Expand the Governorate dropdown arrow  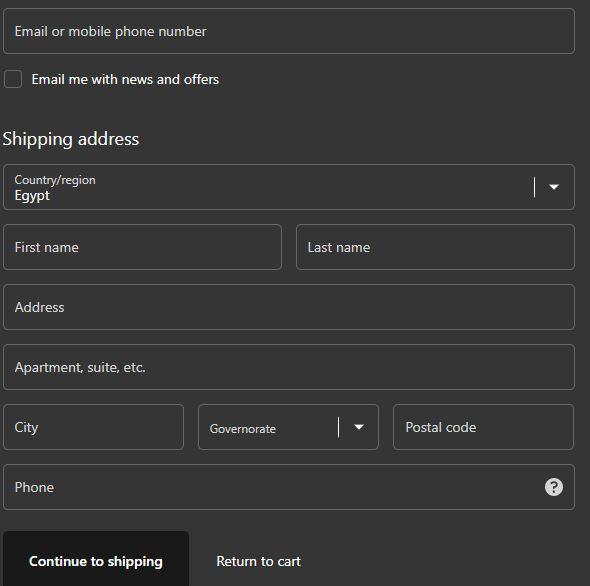click(x=359, y=427)
